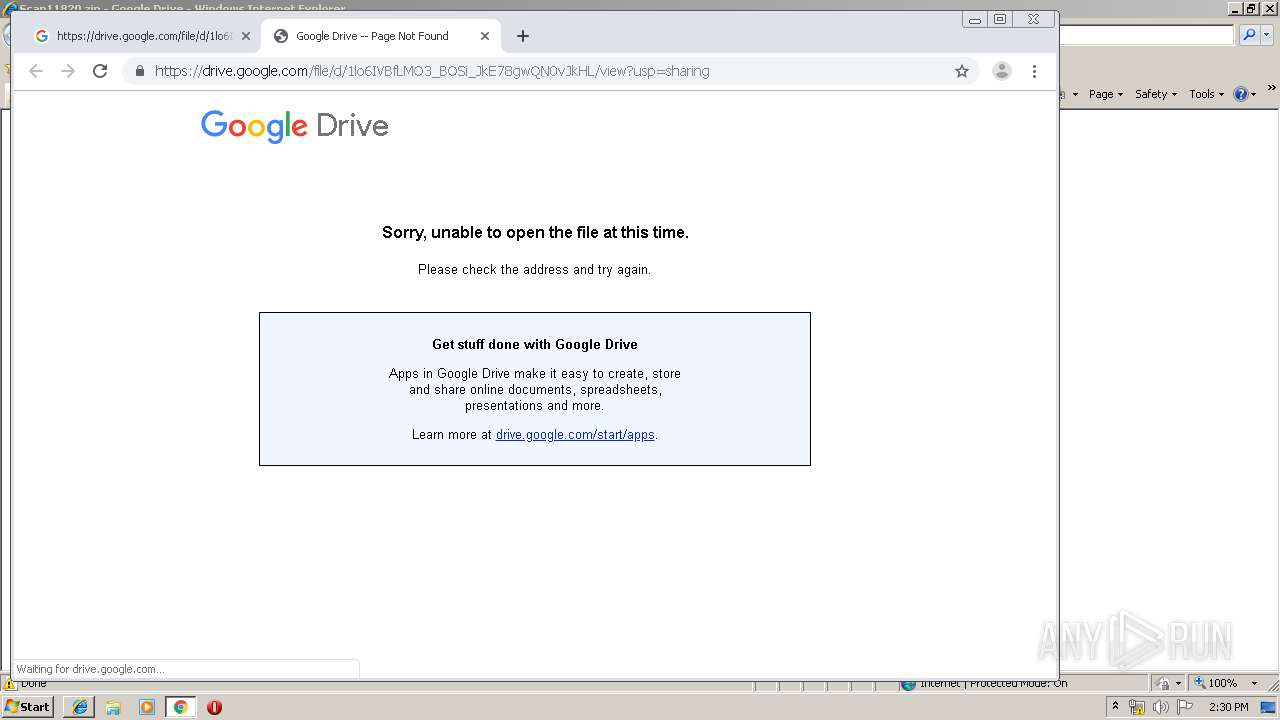Maximize the Chrome window
The height and width of the screenshot is (720, 1280).
[x=1000, y=19]
